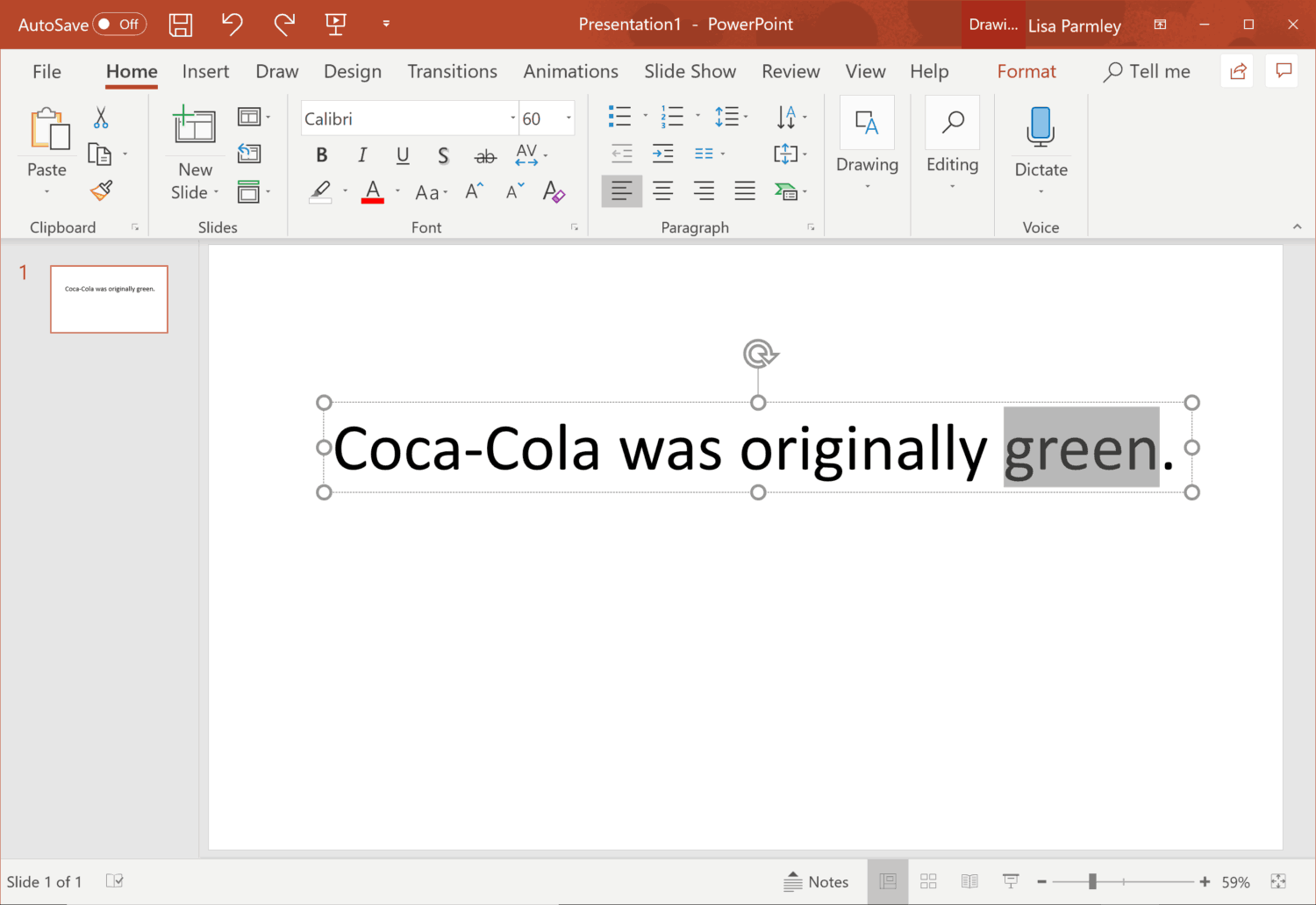The image size is (1316, 905).
Task: Click the Paste clipboard icon
Action: pos(49,130)
